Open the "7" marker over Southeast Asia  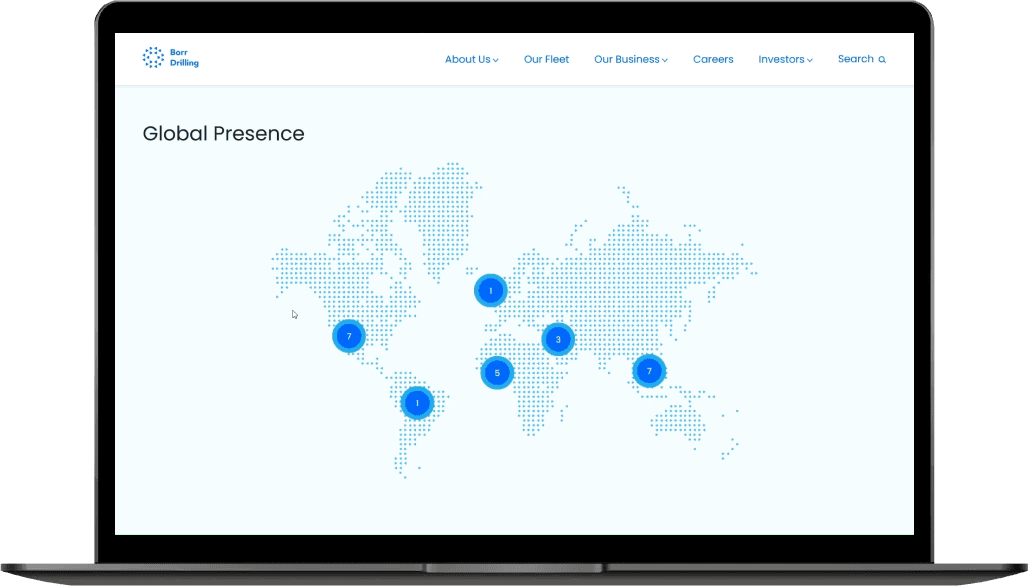click(x=649, y=371)
